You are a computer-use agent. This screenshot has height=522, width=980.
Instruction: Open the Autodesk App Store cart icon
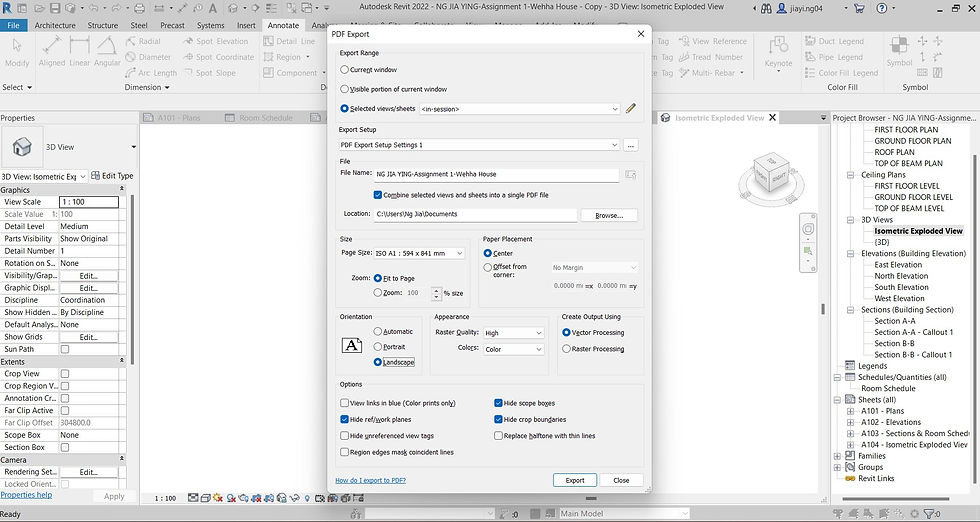click(x=859, y=8)
